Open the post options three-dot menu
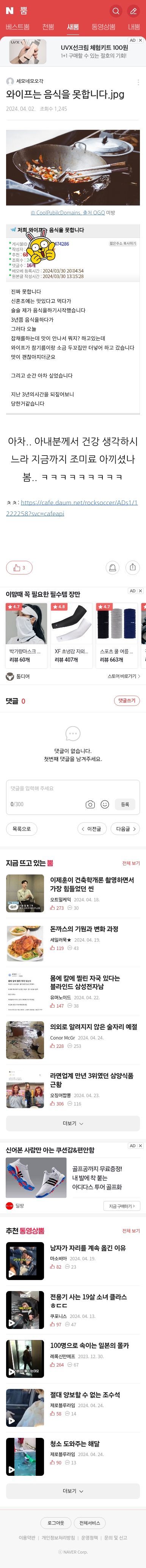This screenshot has height=1568, width=146. pyautogui.click(x=138, y=82)
